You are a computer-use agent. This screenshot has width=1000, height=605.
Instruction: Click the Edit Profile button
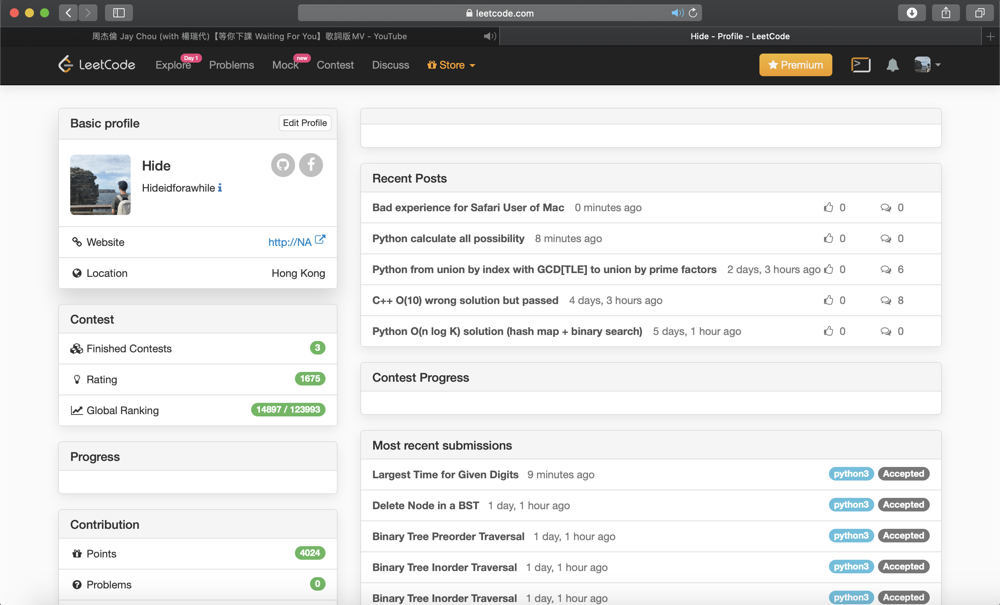click(x=305, y=122)
